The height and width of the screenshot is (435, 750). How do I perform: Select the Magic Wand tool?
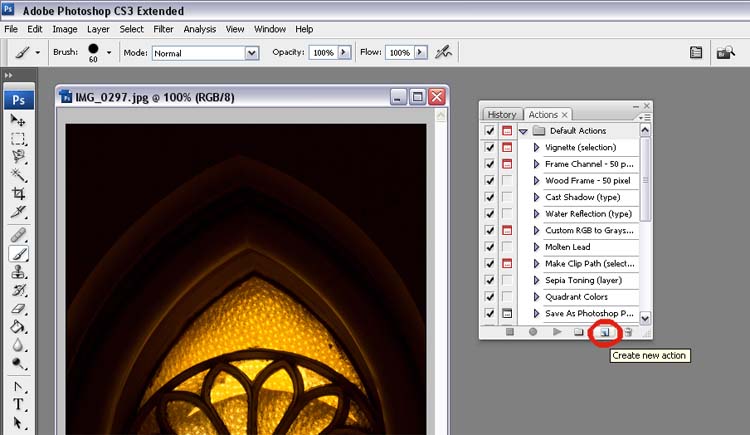point(18,174)
